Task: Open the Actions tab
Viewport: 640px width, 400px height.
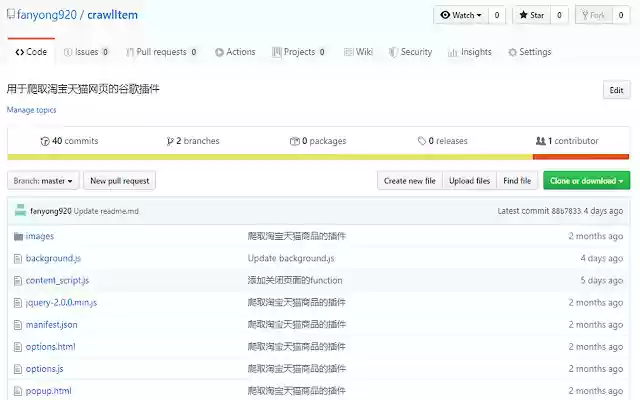Action: (x=235, y=52)
